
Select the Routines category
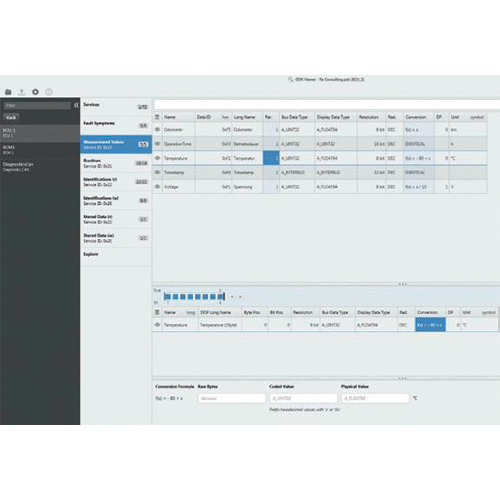pyautogui.click(x=116, y=163)
